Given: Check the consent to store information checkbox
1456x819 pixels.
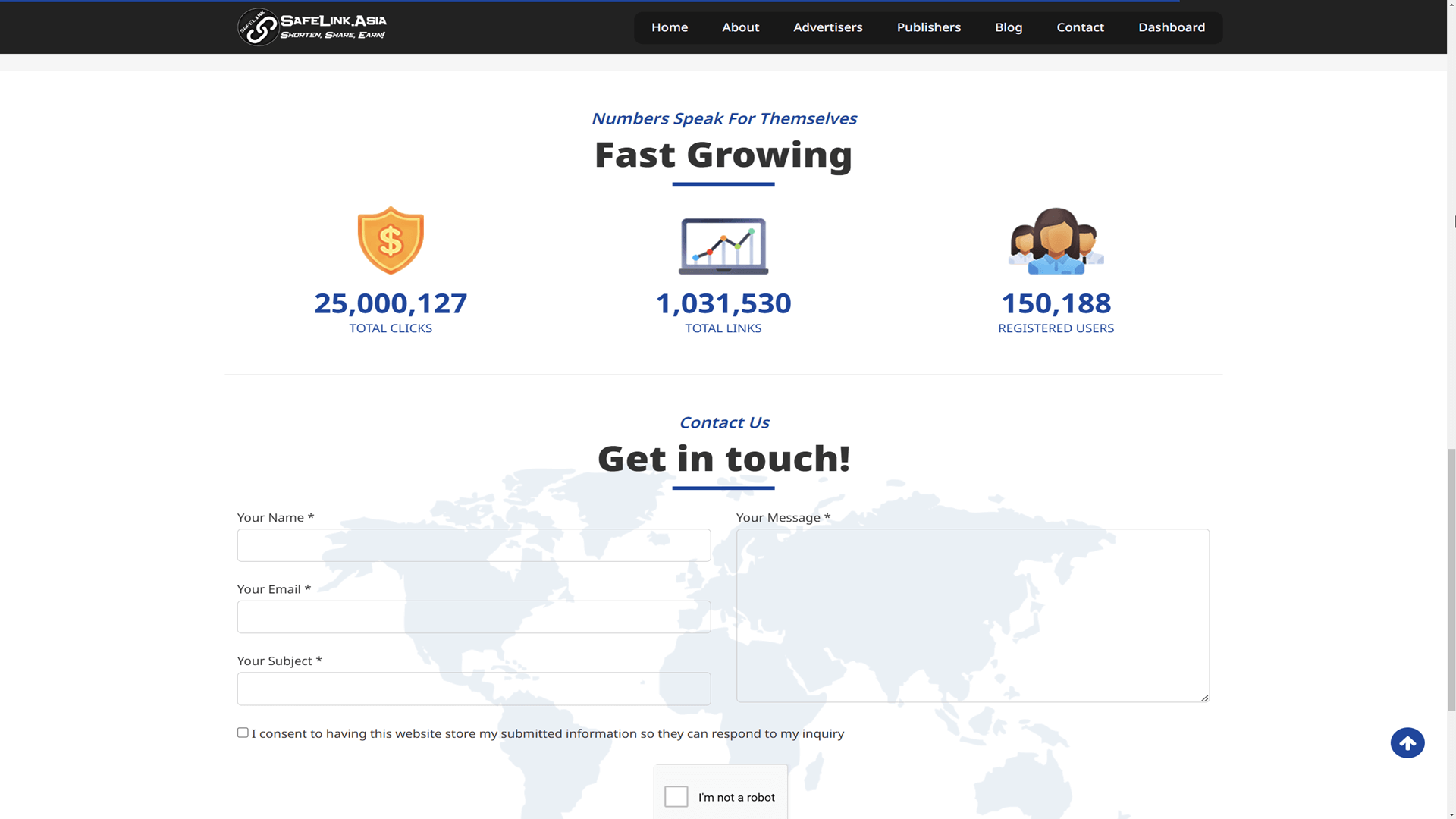Looking at the screenshot, I should click(x=243, y=733).
